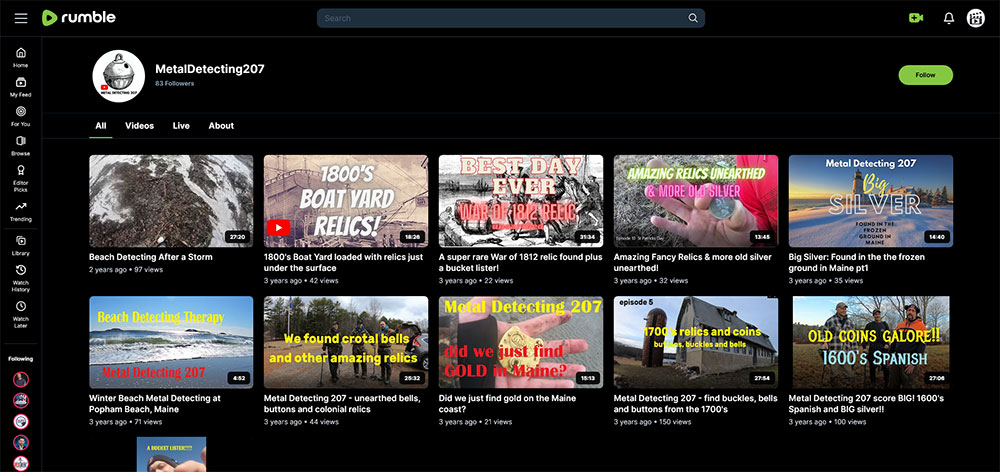The width and height of the screenshot is (1000, 472).
Task: Open Trending in sidebar
Action: coord(21,211)
